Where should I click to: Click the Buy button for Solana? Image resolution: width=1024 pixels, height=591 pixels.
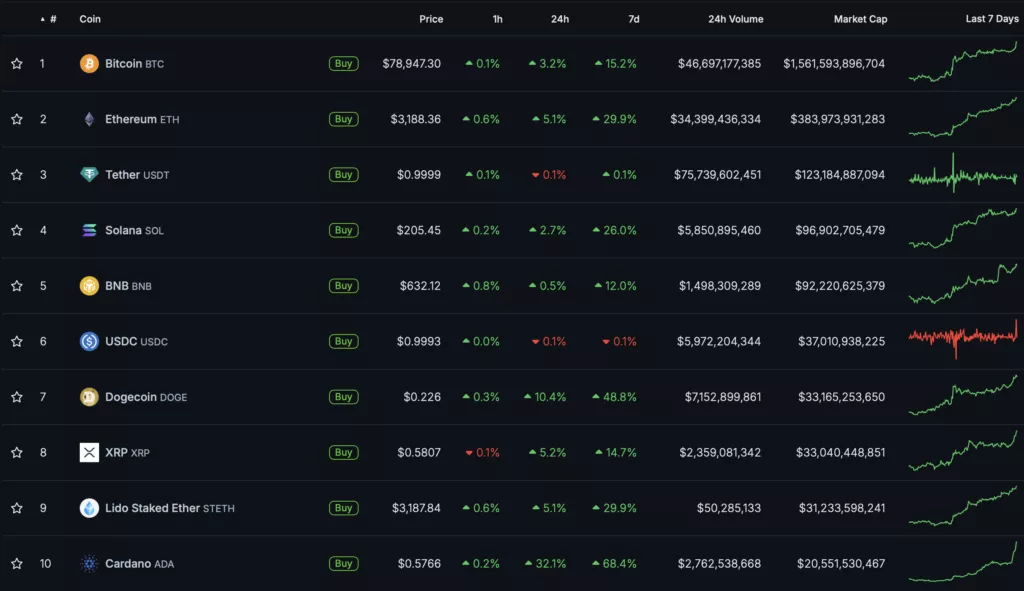point(344,230)
